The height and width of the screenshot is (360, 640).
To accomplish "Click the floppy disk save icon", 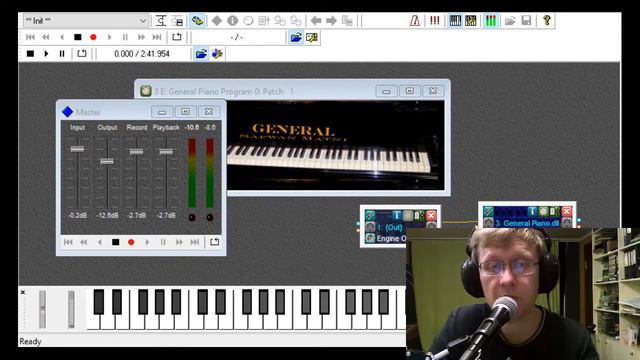I will 527,20.
